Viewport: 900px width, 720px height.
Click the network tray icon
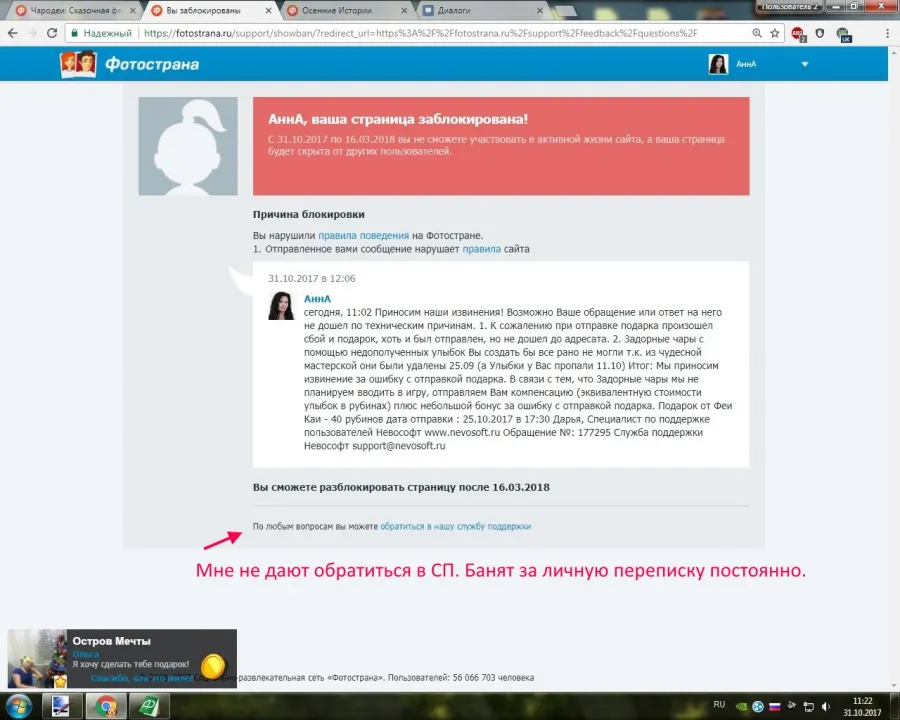809,707
